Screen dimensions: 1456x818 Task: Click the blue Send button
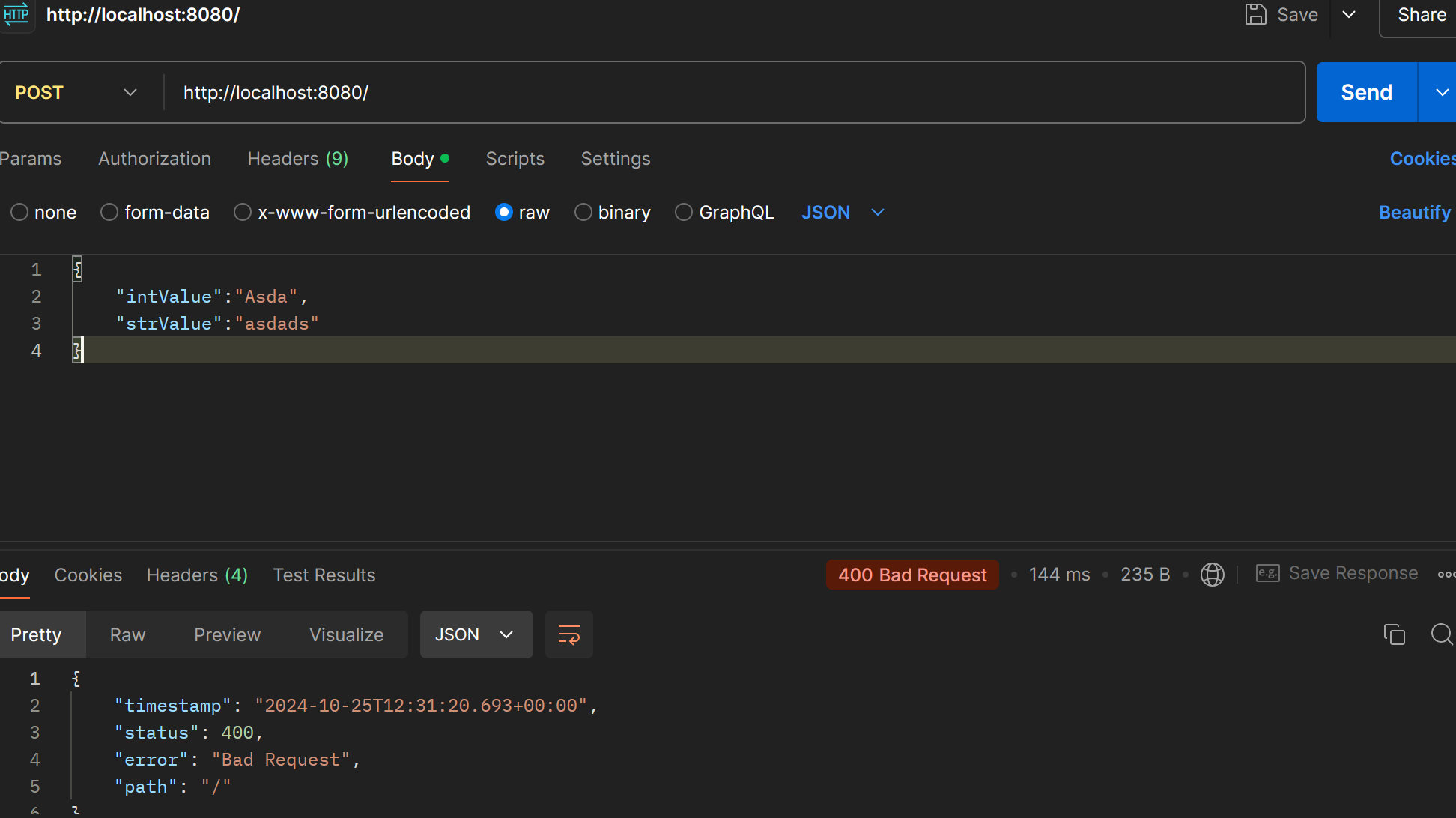point(1367,92)
